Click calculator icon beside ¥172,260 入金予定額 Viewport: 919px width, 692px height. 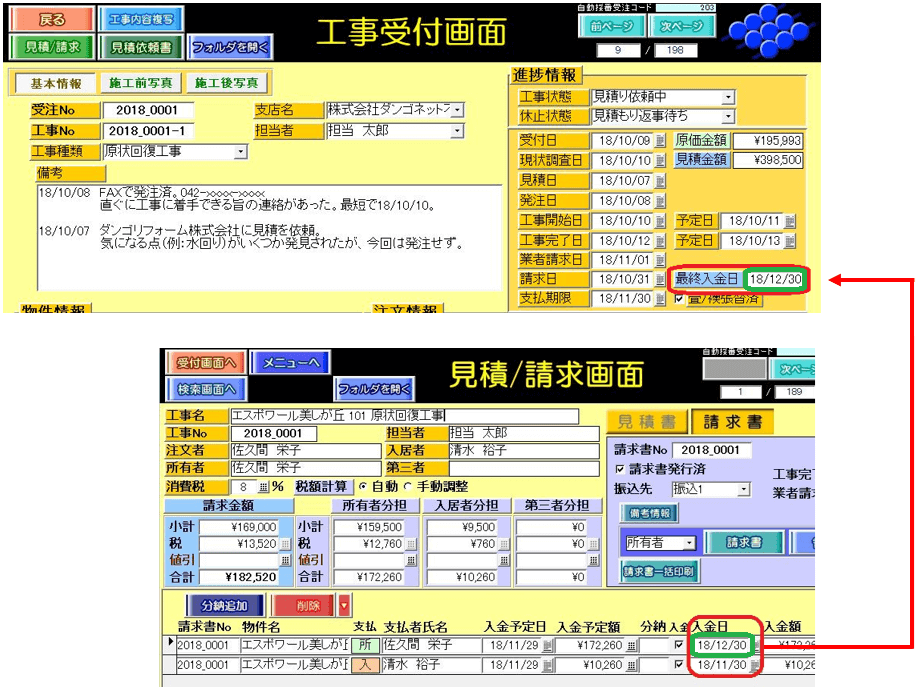tap(631, 646)
